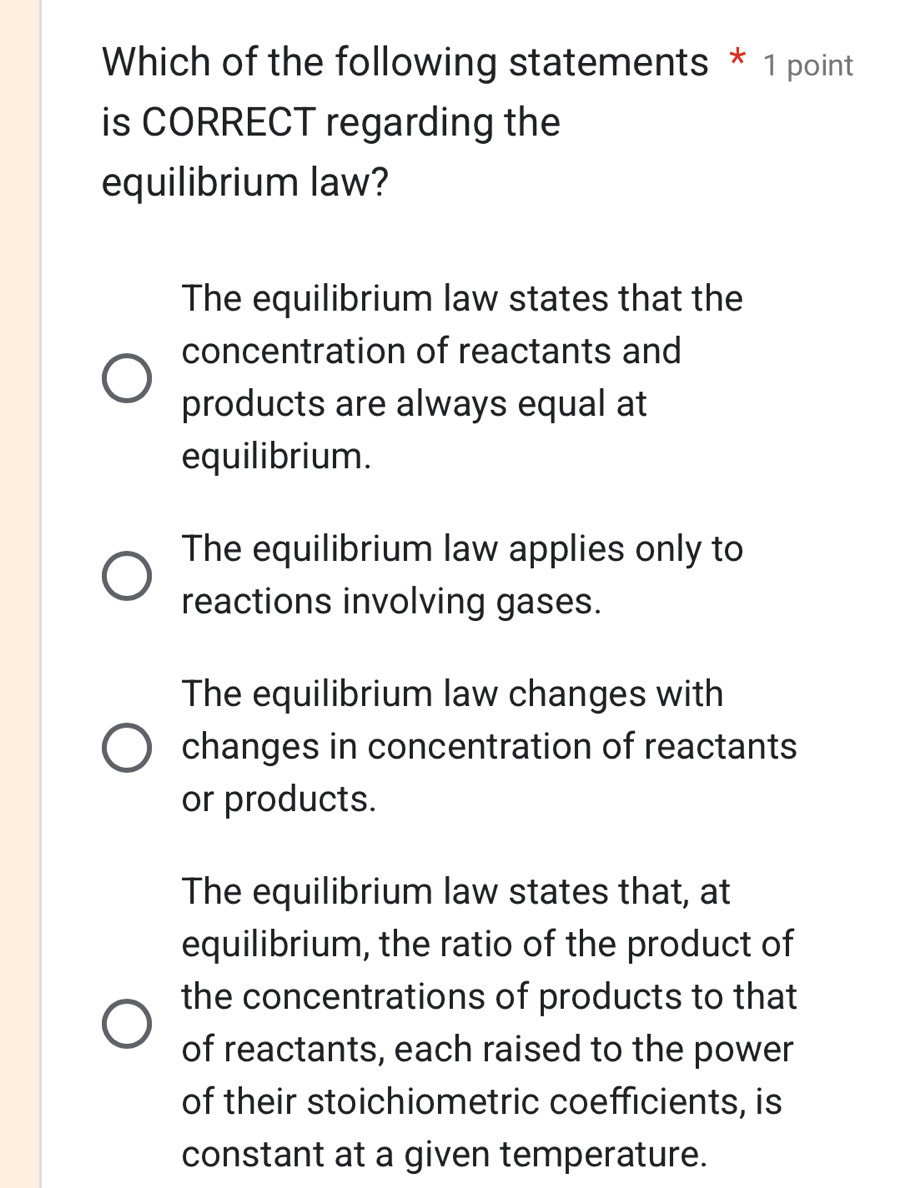Click the line 'changes in concentration of reactants'
Screen dimensions: 911x1188
point(490,747)
